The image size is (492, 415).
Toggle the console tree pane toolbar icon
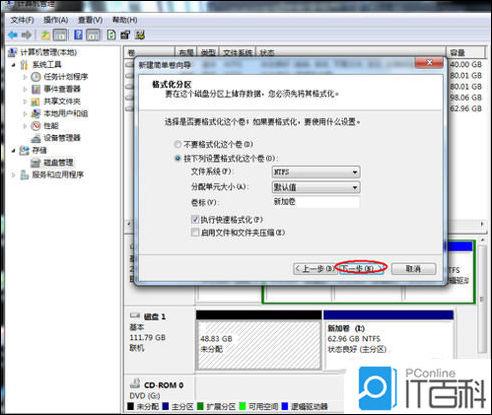coord(60,35)
